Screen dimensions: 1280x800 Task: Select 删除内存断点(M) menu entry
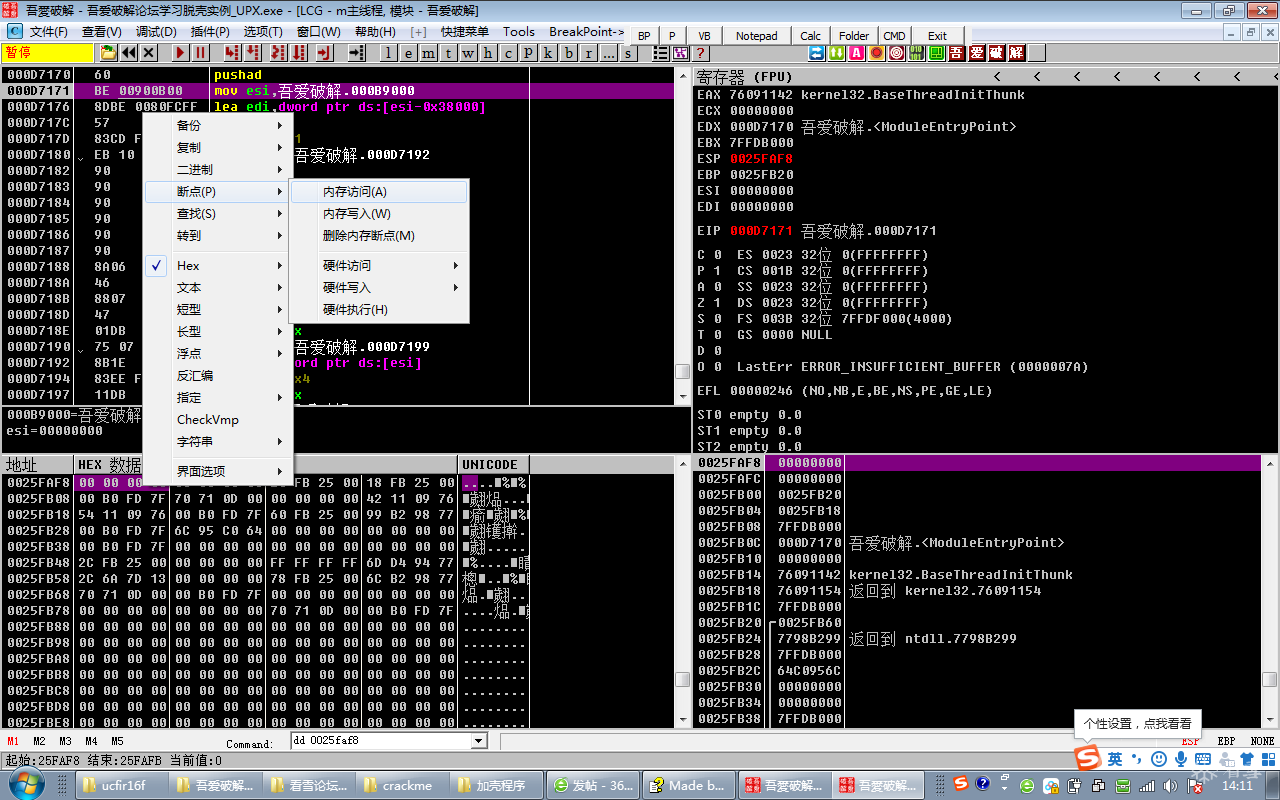(379, 235)
